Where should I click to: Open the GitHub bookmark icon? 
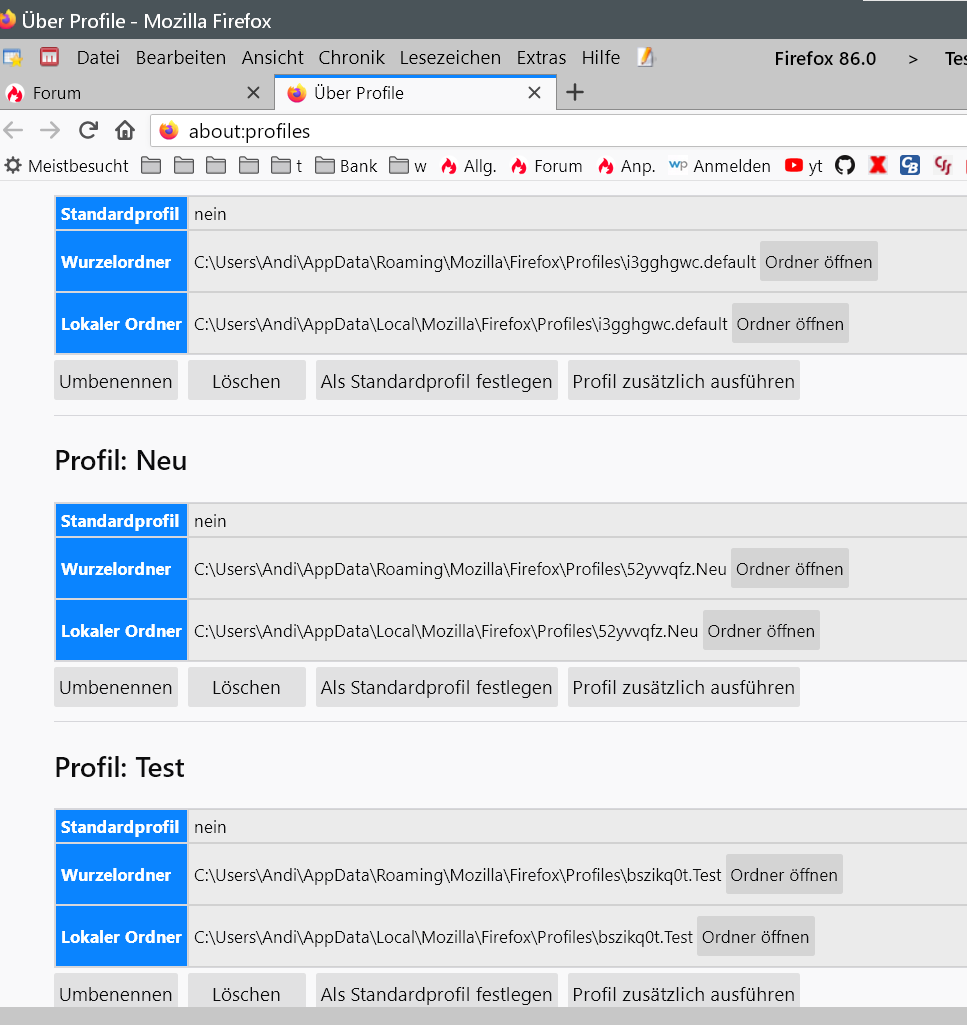coord(845,166)
